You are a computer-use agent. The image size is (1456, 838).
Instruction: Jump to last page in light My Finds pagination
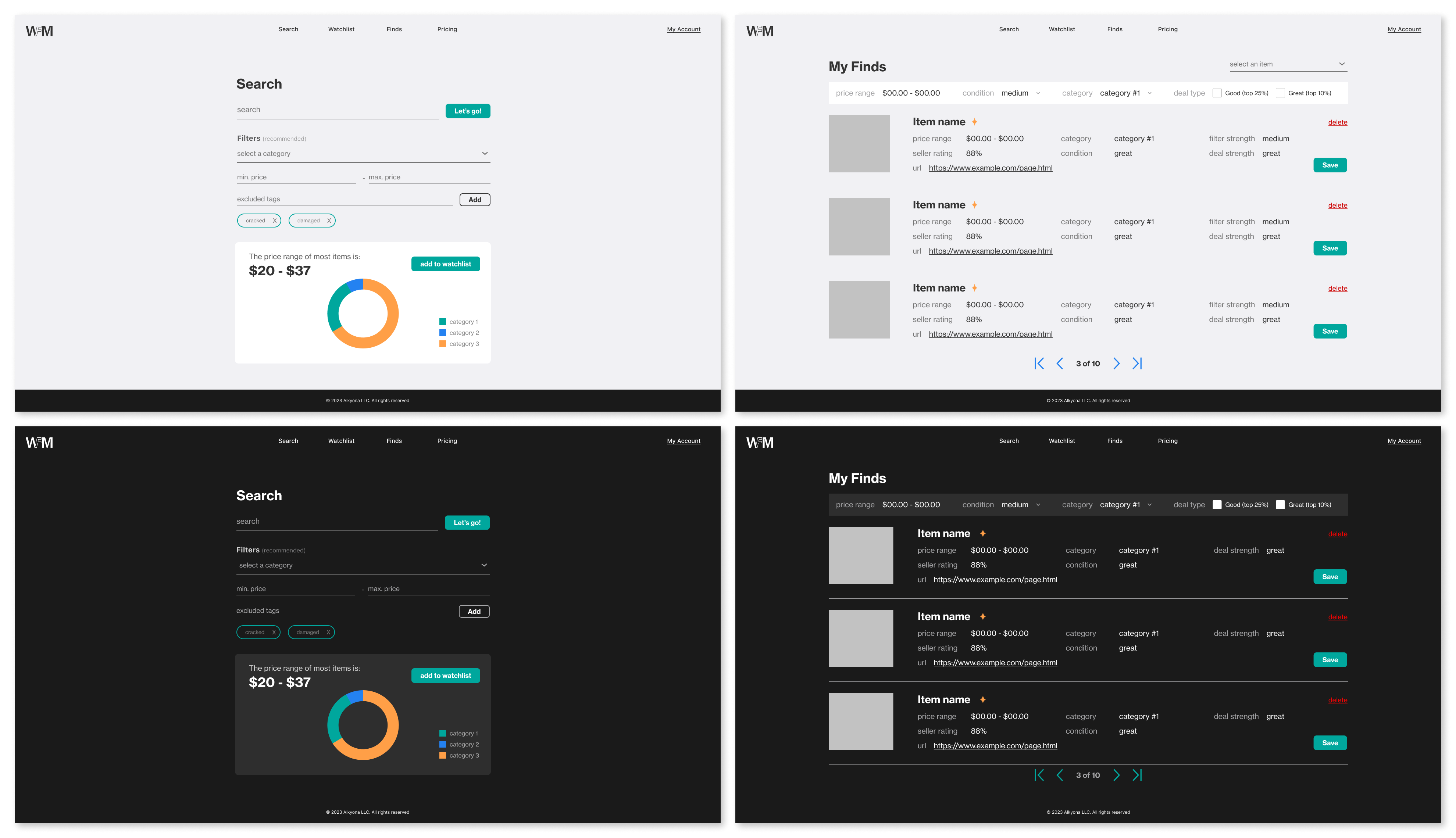pyautogui.click(x=1137, y=363)
